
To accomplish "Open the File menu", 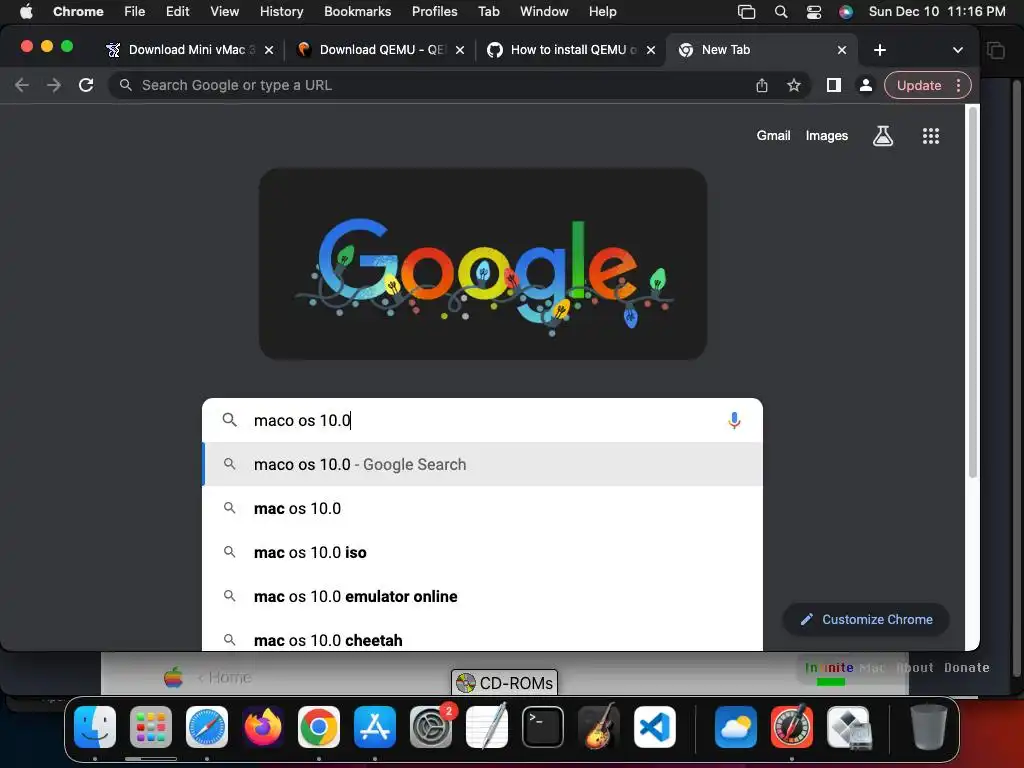I will (x=135, y=11).
